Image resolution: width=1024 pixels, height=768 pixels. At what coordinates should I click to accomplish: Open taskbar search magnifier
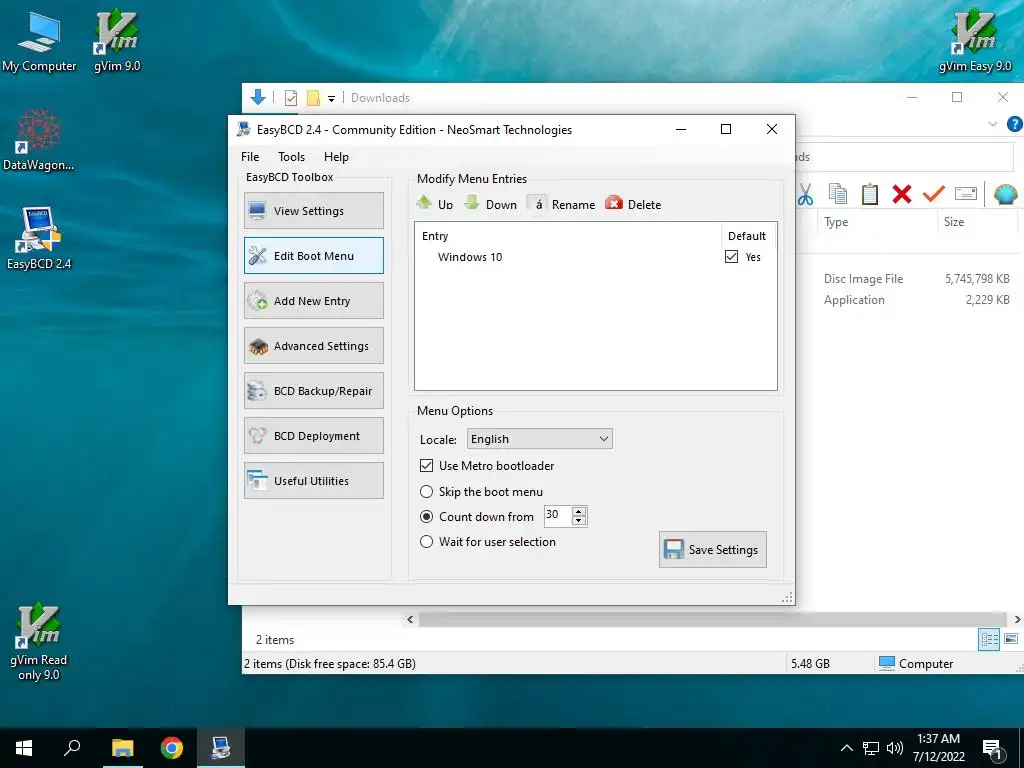click(72, 748)
